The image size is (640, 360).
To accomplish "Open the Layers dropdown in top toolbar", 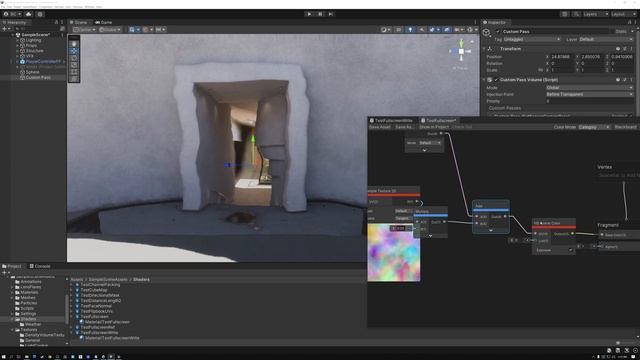I will [x=596, y=14].
